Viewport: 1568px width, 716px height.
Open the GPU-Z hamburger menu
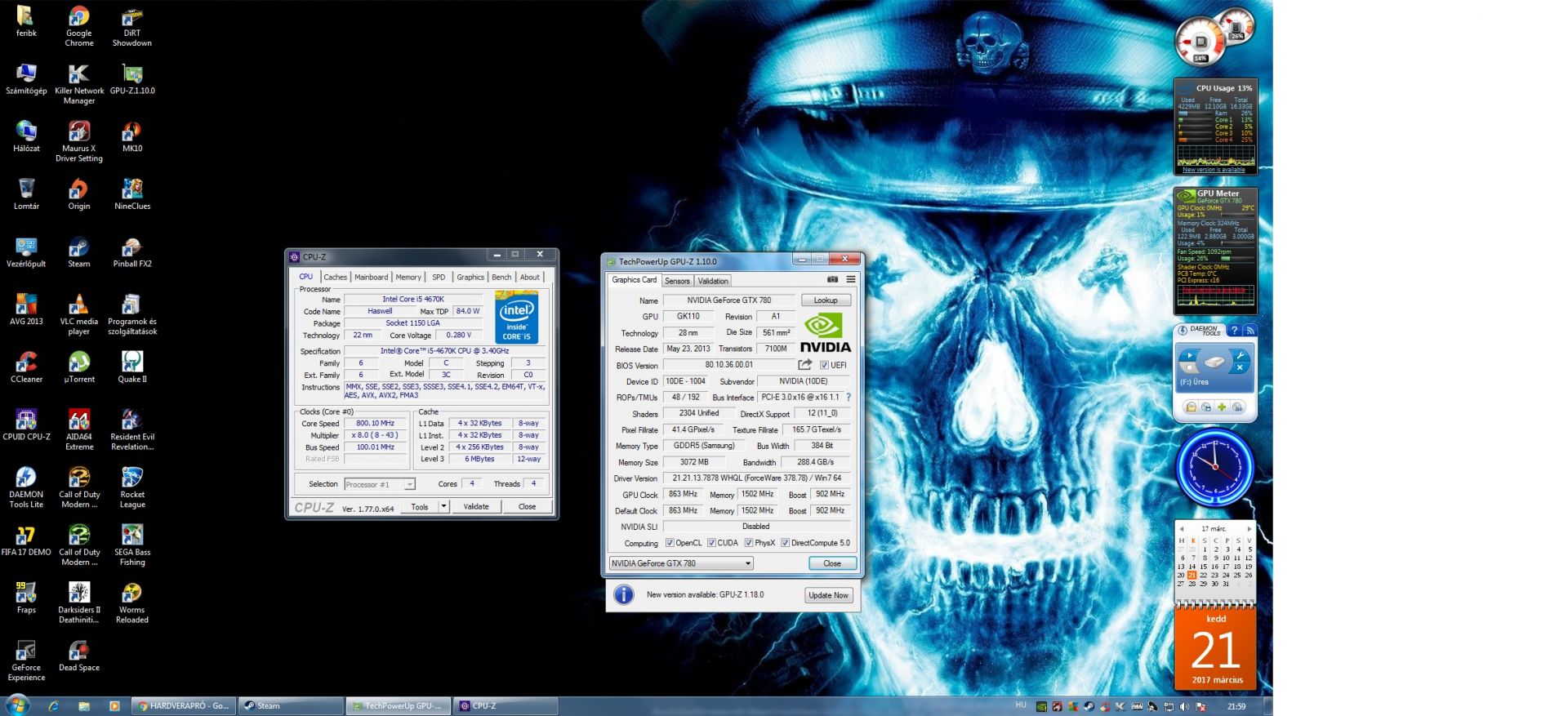[850, 279]
